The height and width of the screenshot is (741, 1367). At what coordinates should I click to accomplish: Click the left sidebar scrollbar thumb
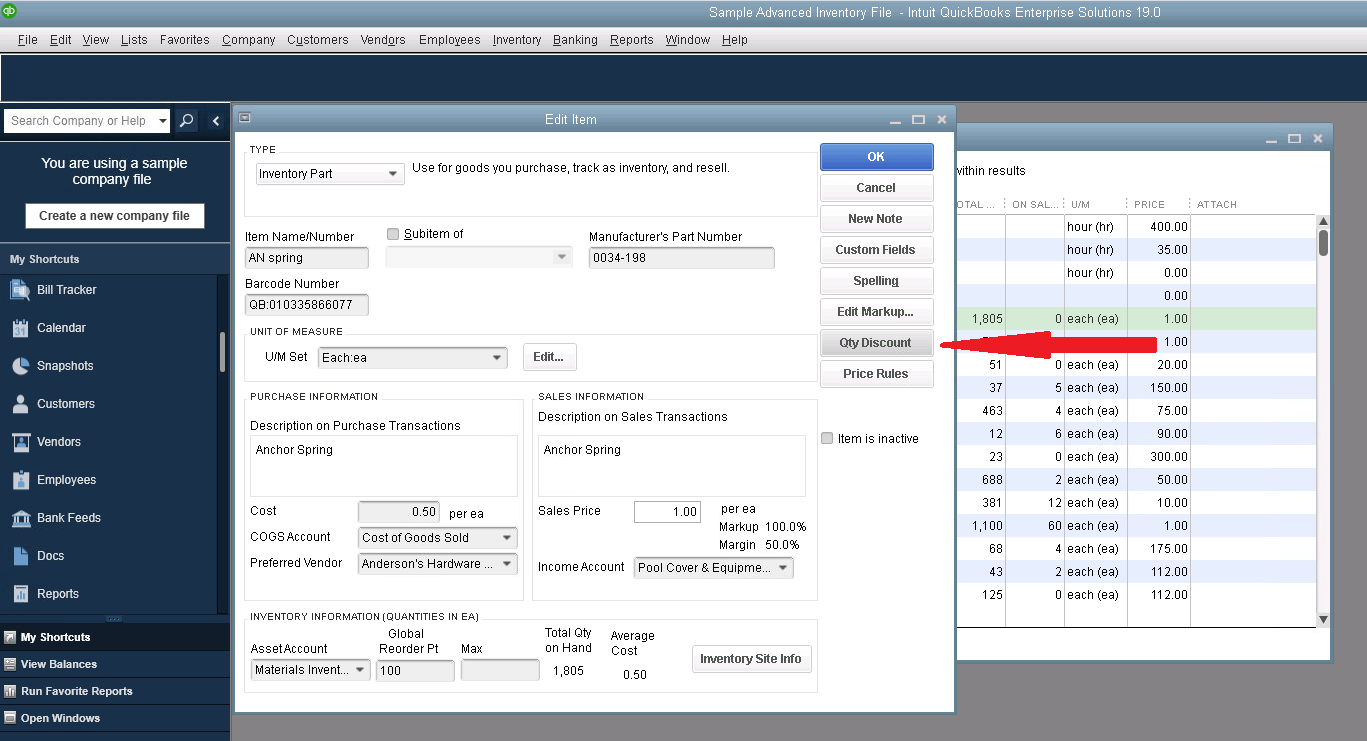(x=223, y=353)
